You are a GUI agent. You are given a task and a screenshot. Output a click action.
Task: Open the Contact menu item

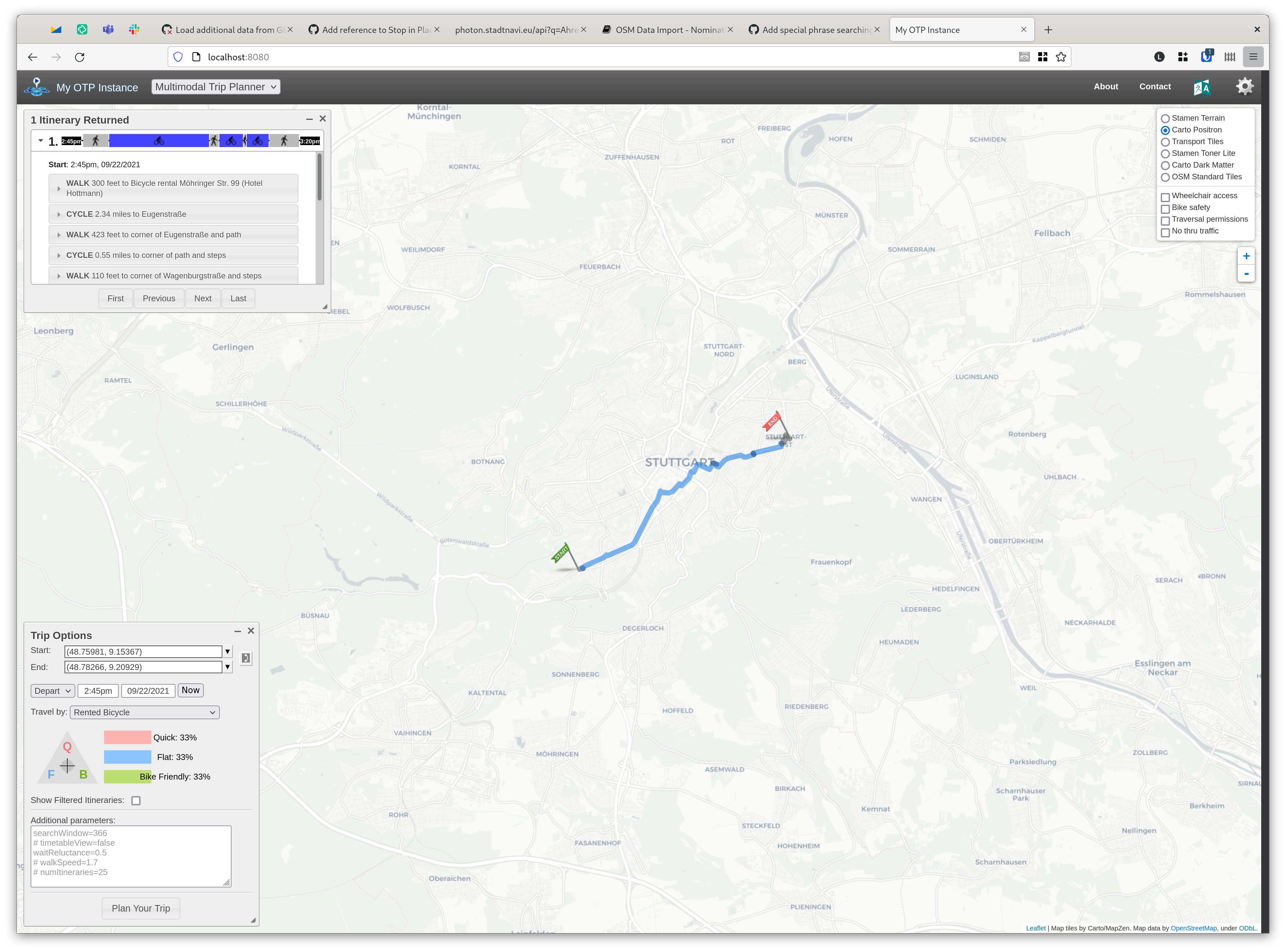(1155, 86)
